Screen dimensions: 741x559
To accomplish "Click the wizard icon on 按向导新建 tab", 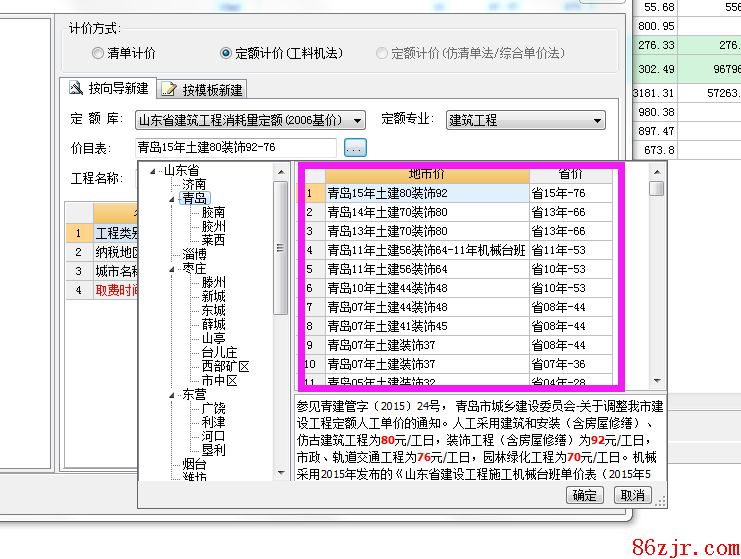I will (75, 89).
